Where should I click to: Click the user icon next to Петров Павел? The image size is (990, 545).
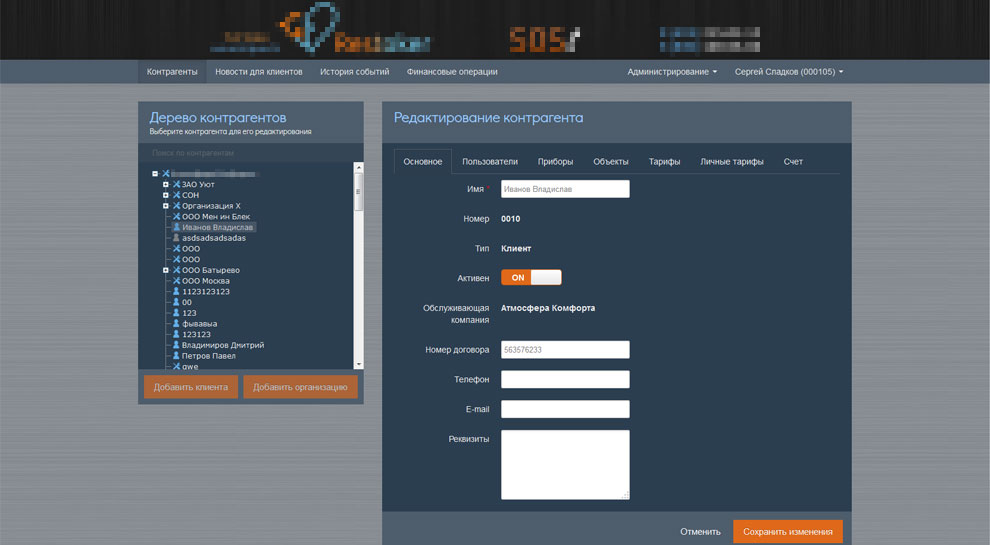pos(176,356)
